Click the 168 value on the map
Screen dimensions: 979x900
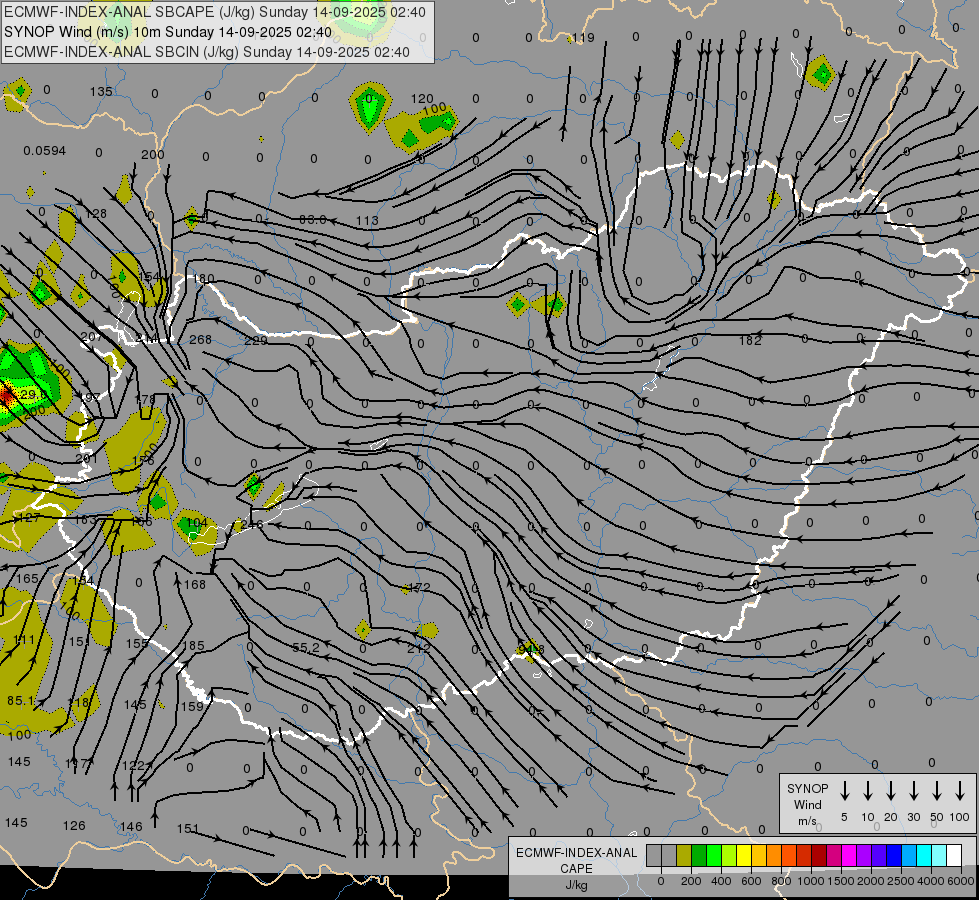[195, 585]
